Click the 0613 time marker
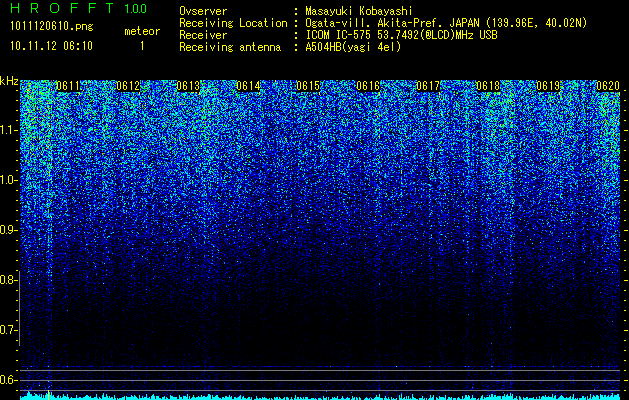This screenshot has width=629, height=400. click(x=188, y=86)
